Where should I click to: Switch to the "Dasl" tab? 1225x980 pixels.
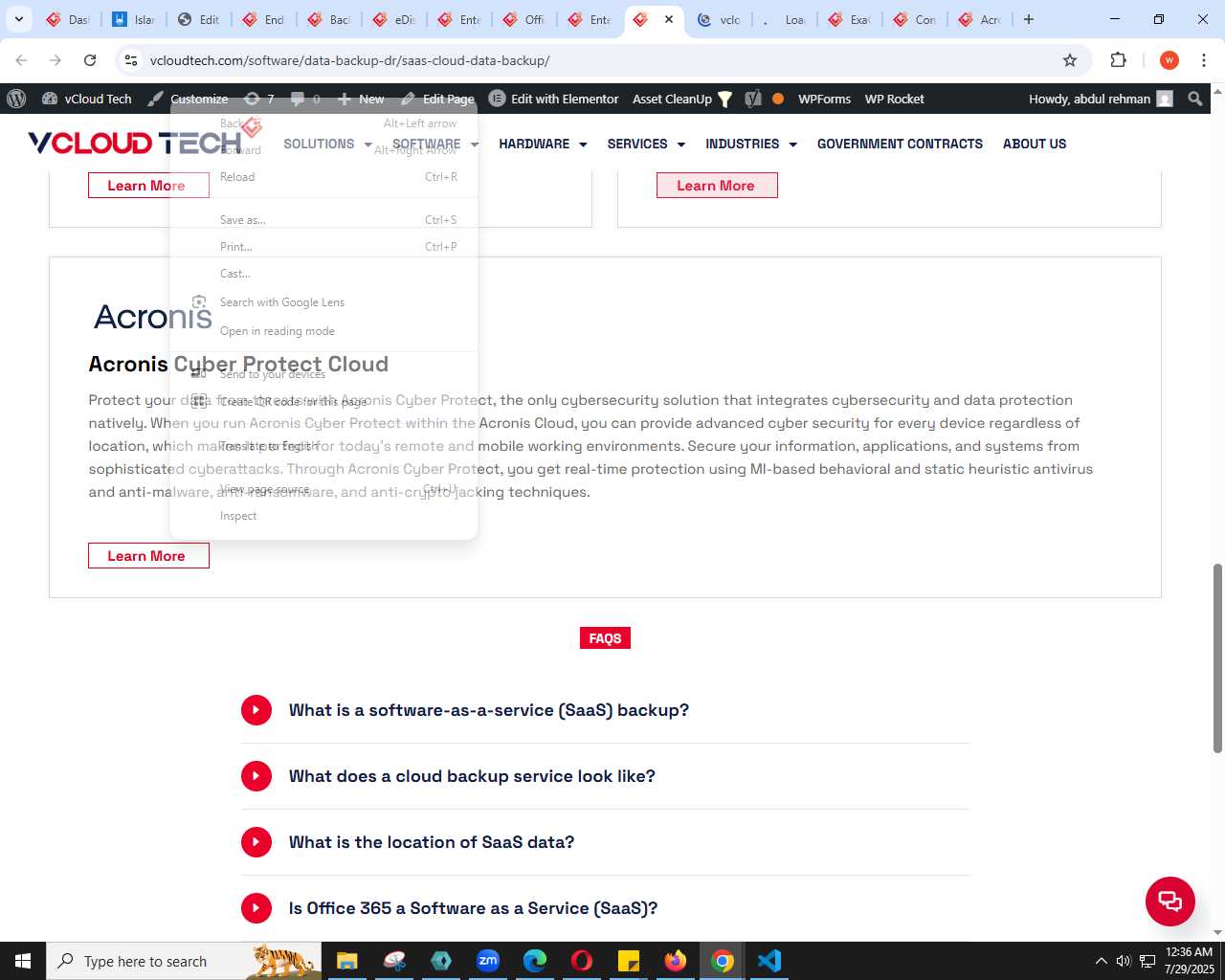[x=68, y=19]
